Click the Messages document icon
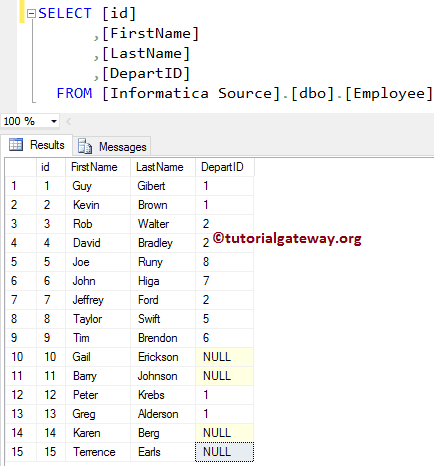The width and height of the screenshot is (434, 466). coord(85,146)
